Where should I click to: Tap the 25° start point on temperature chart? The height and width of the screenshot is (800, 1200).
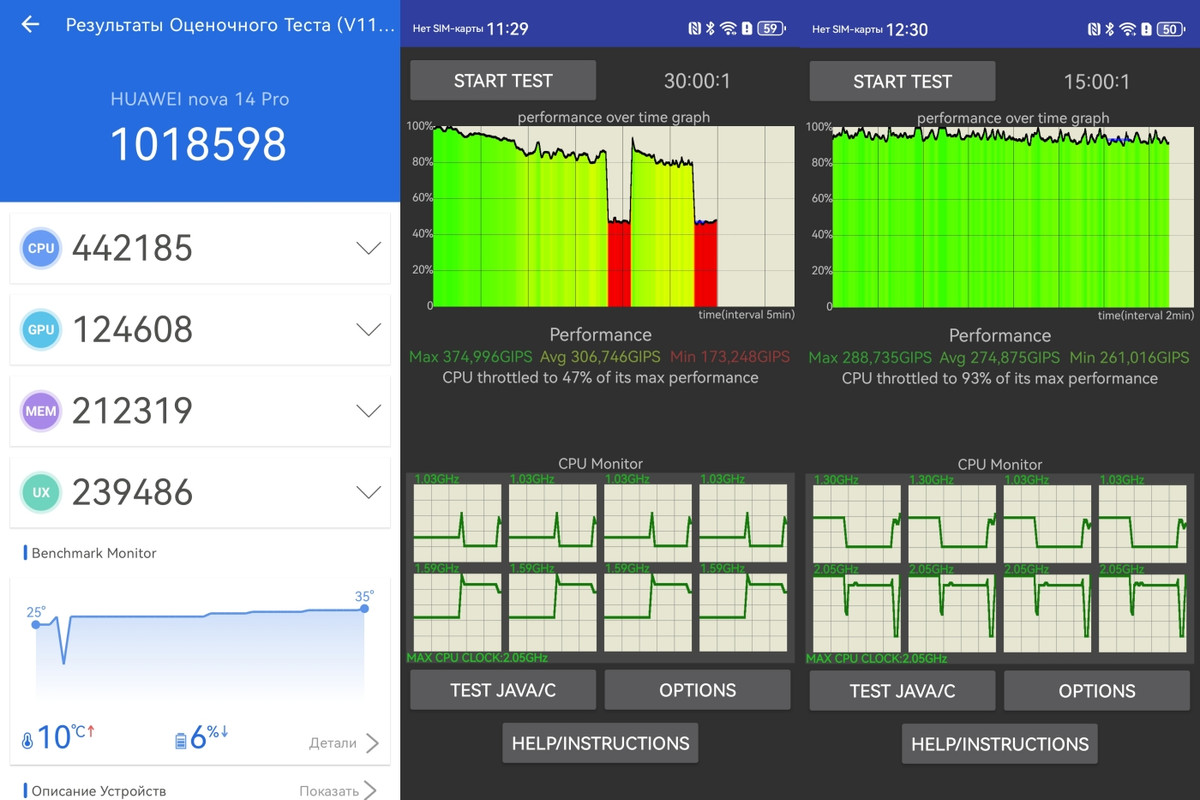(x=36, y=624)
